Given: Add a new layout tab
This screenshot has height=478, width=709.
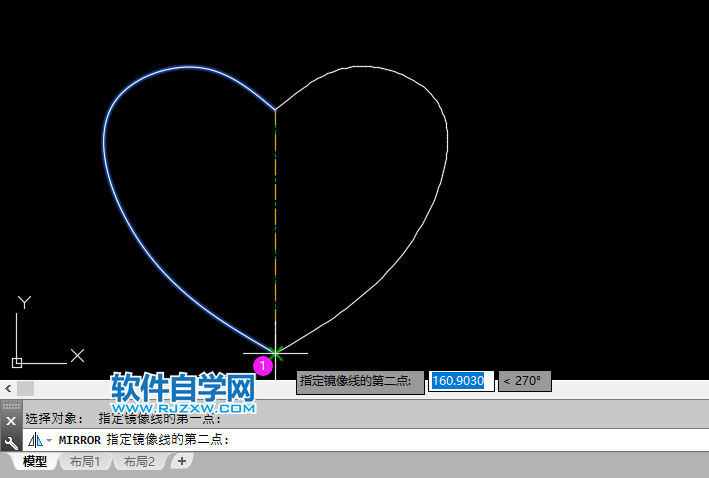Looking at the screenshot, I should (x=182, y=461).
